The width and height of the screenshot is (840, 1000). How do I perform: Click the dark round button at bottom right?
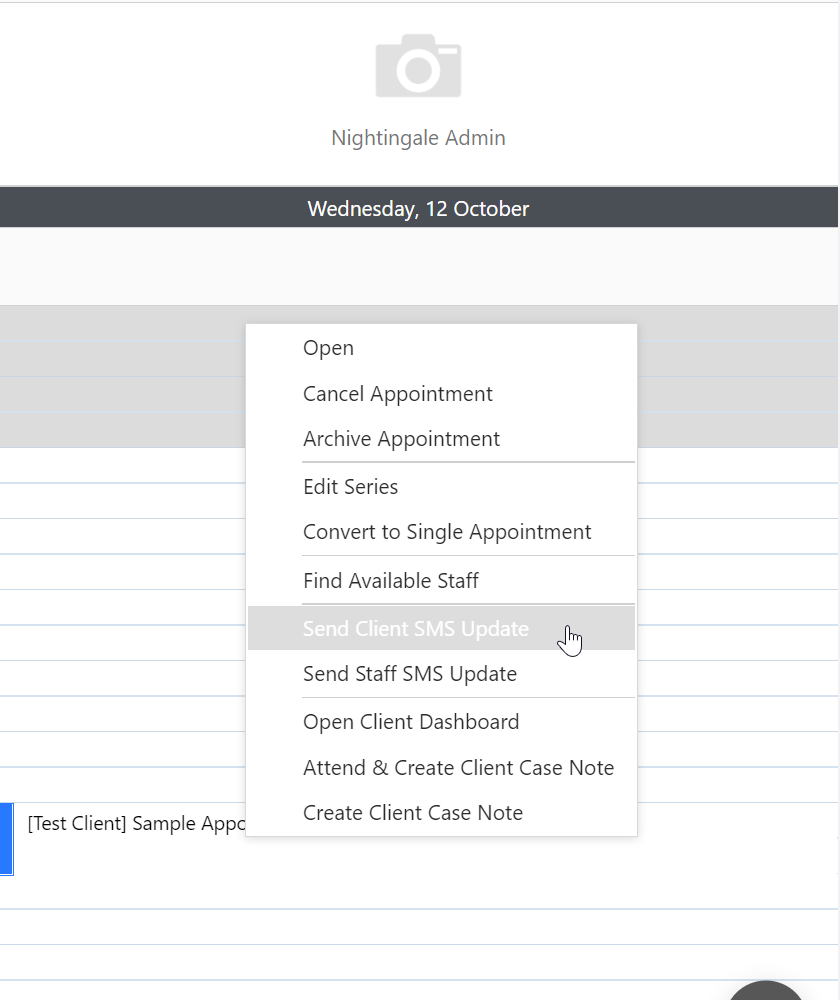765,990
